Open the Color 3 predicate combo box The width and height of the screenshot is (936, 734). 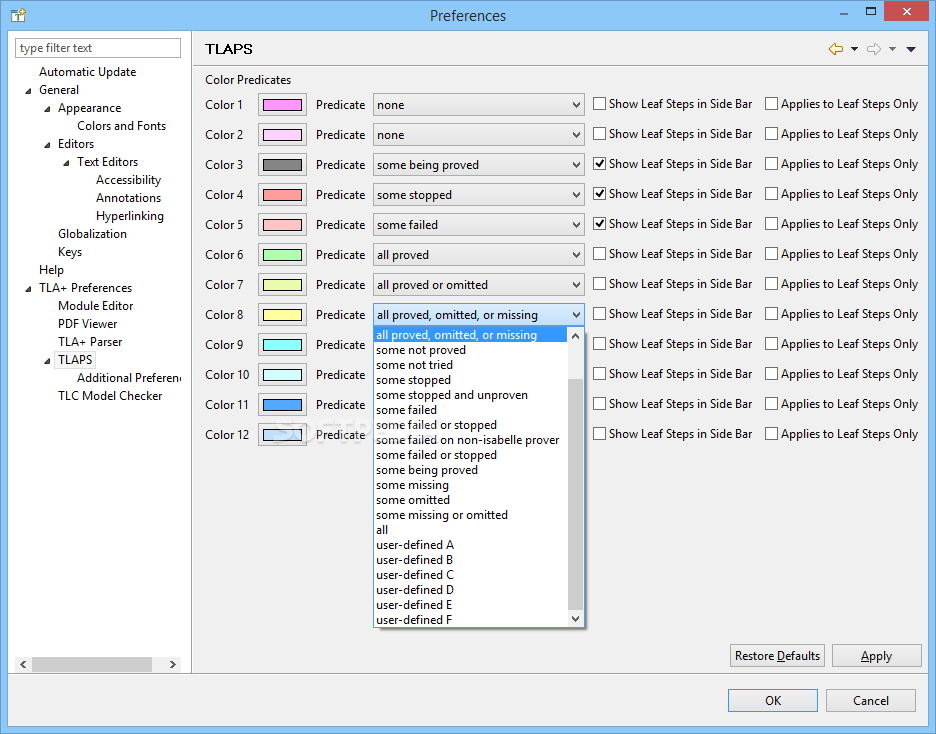tap(479, 165)
